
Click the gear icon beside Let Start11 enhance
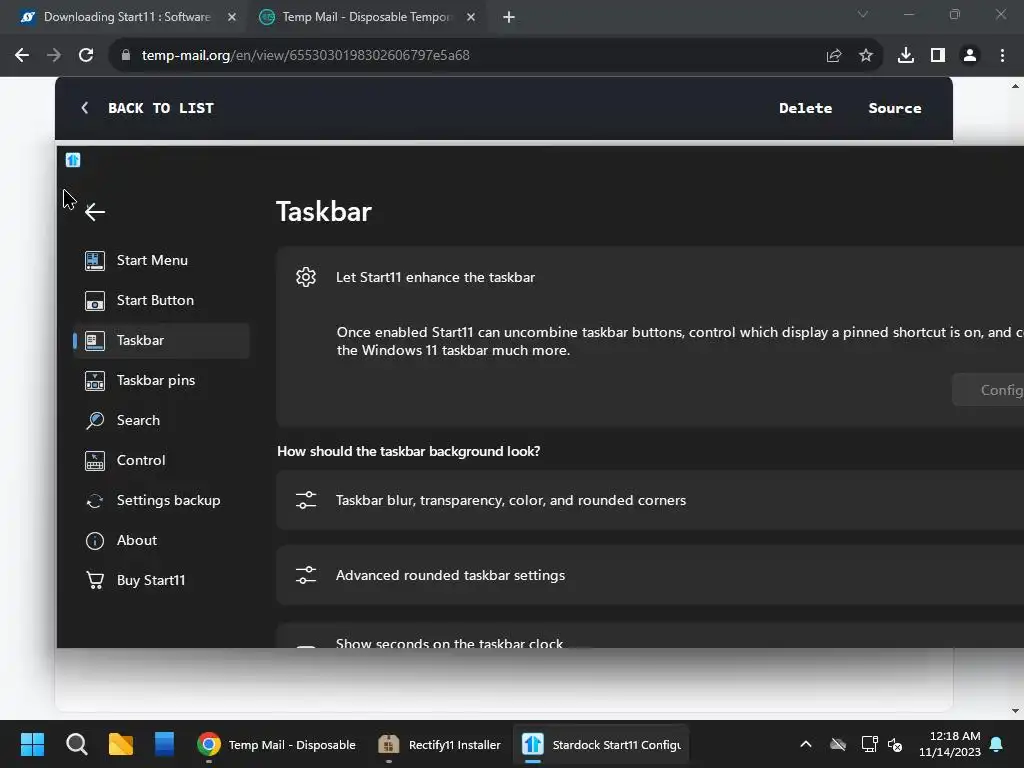tap(306, 277)
